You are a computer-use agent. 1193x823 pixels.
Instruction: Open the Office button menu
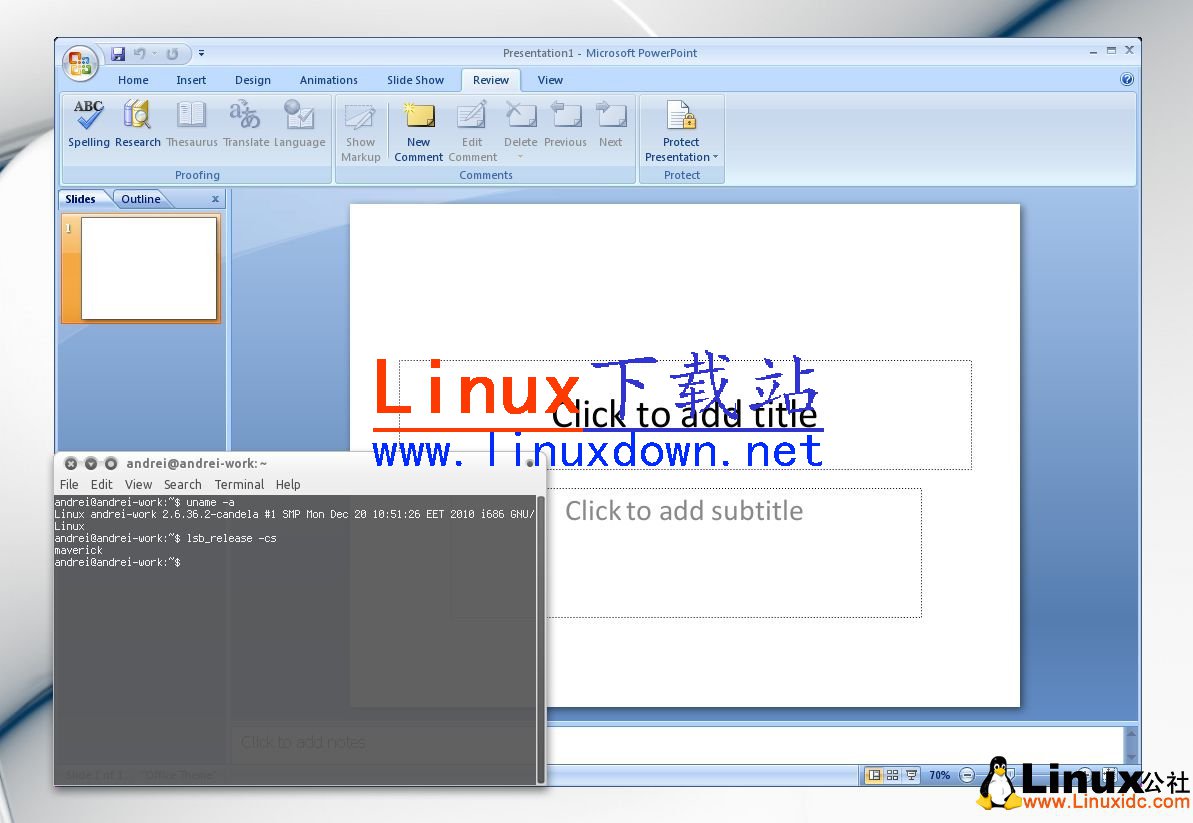point(80,63)
